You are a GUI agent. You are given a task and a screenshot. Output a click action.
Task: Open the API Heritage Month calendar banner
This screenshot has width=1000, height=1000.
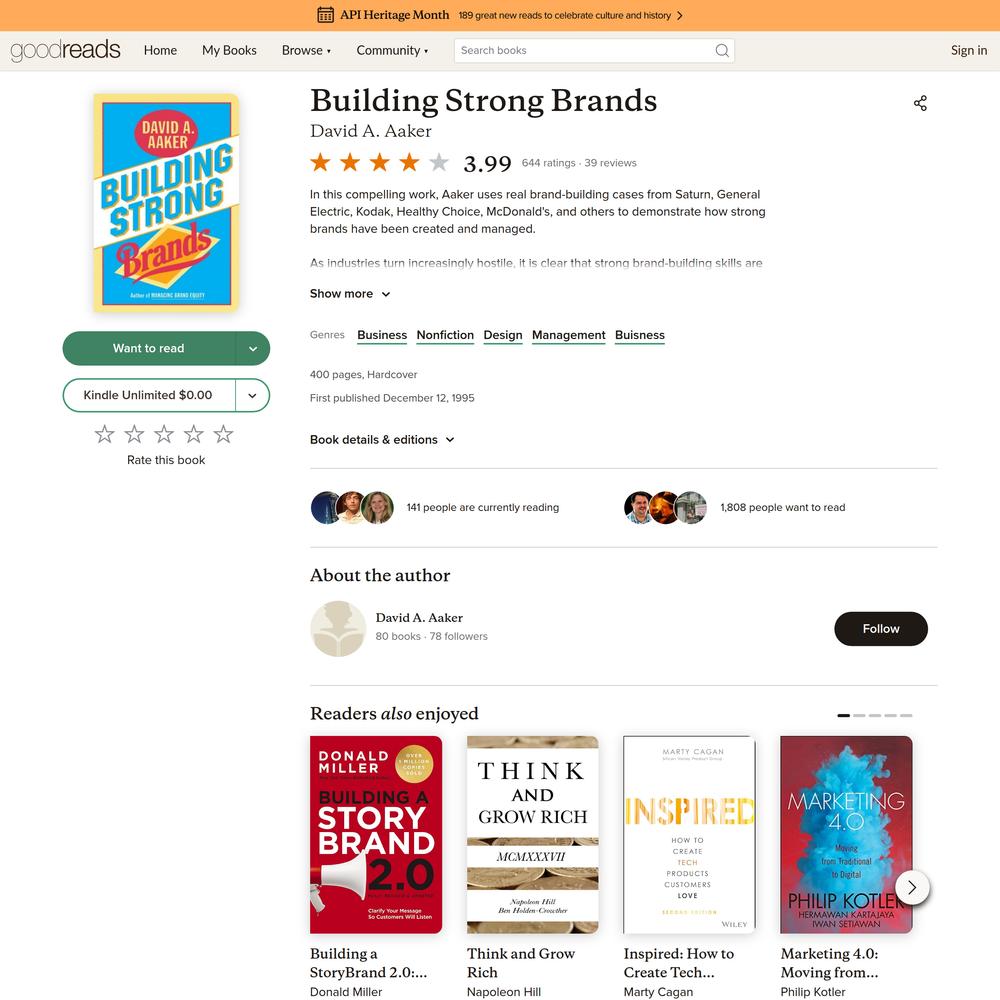pos(499,15)
